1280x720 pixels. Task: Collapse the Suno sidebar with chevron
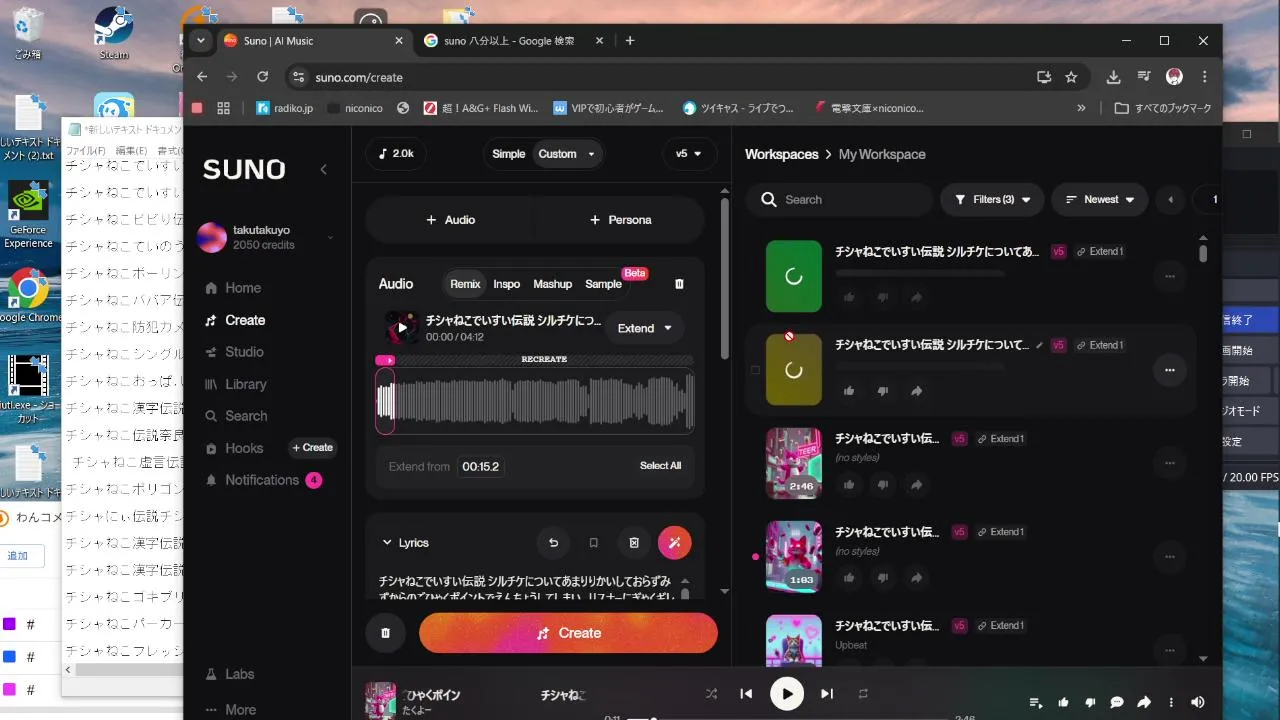pyautogui.click(x=323, y=169)
